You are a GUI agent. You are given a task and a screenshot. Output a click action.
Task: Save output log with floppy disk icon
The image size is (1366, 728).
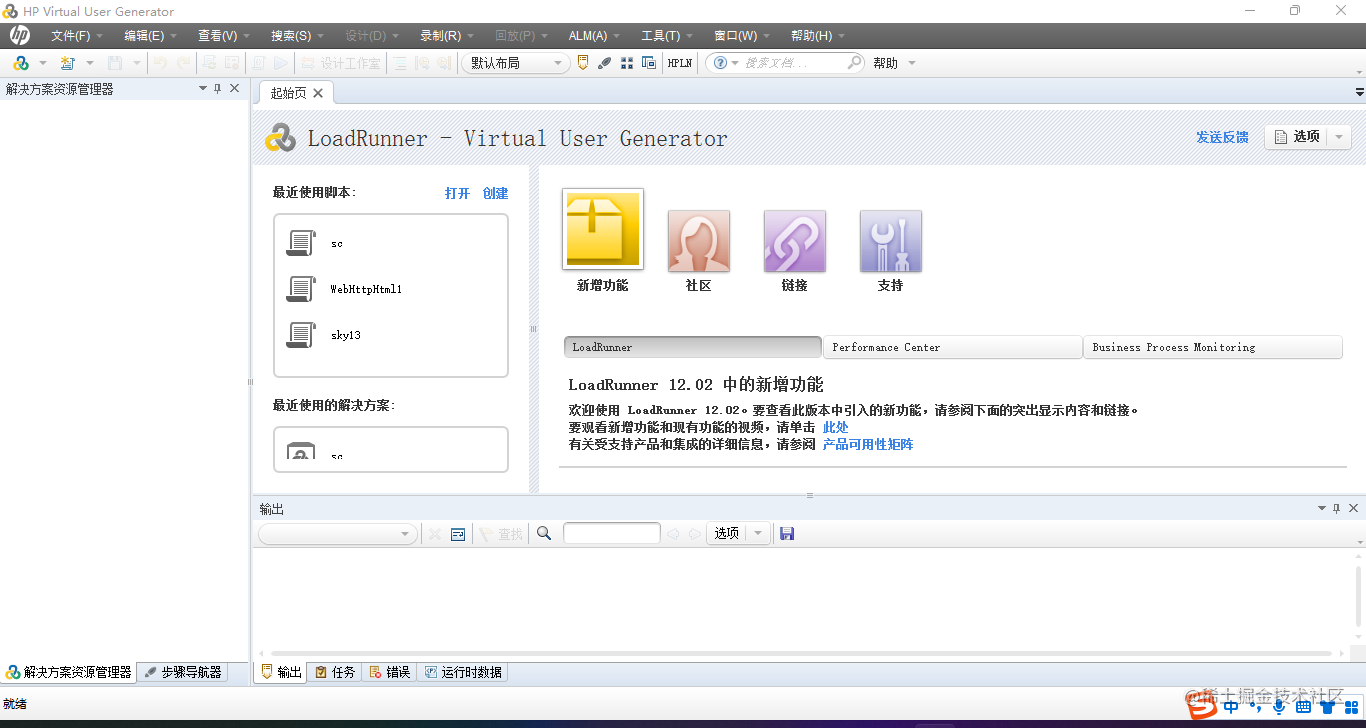pos(787,533)
